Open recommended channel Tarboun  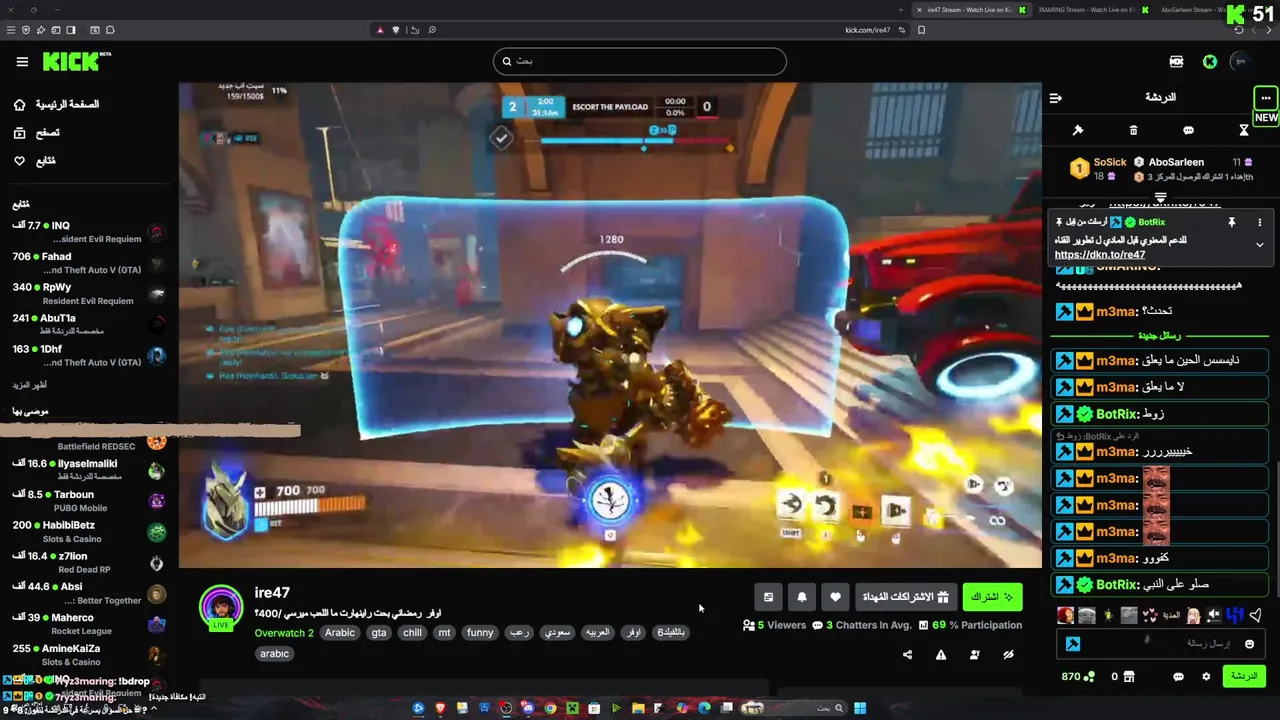tap(90, 501)
